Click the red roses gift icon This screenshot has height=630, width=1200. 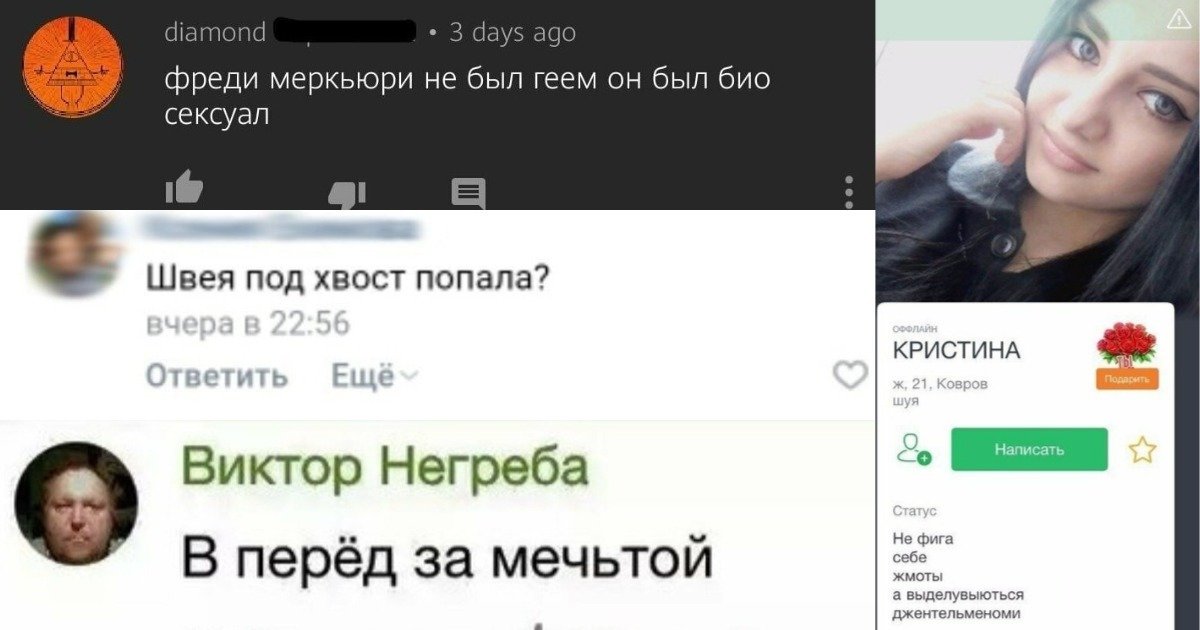(x=1126, y=345)
